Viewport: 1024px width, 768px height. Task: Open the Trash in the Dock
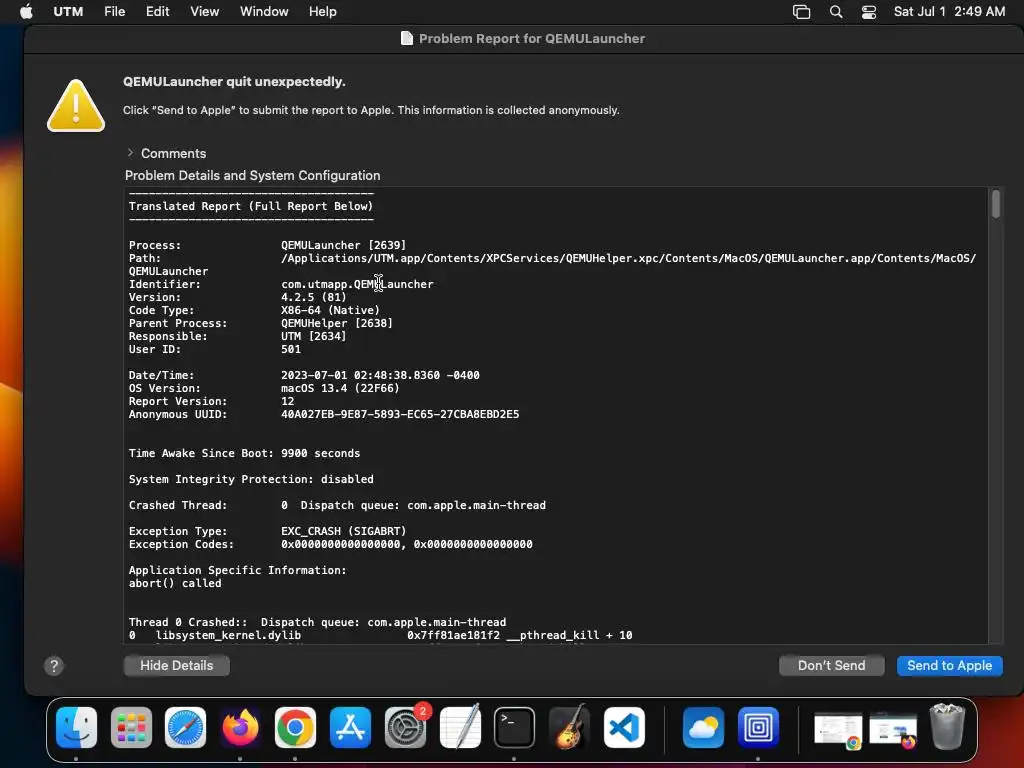947,726
